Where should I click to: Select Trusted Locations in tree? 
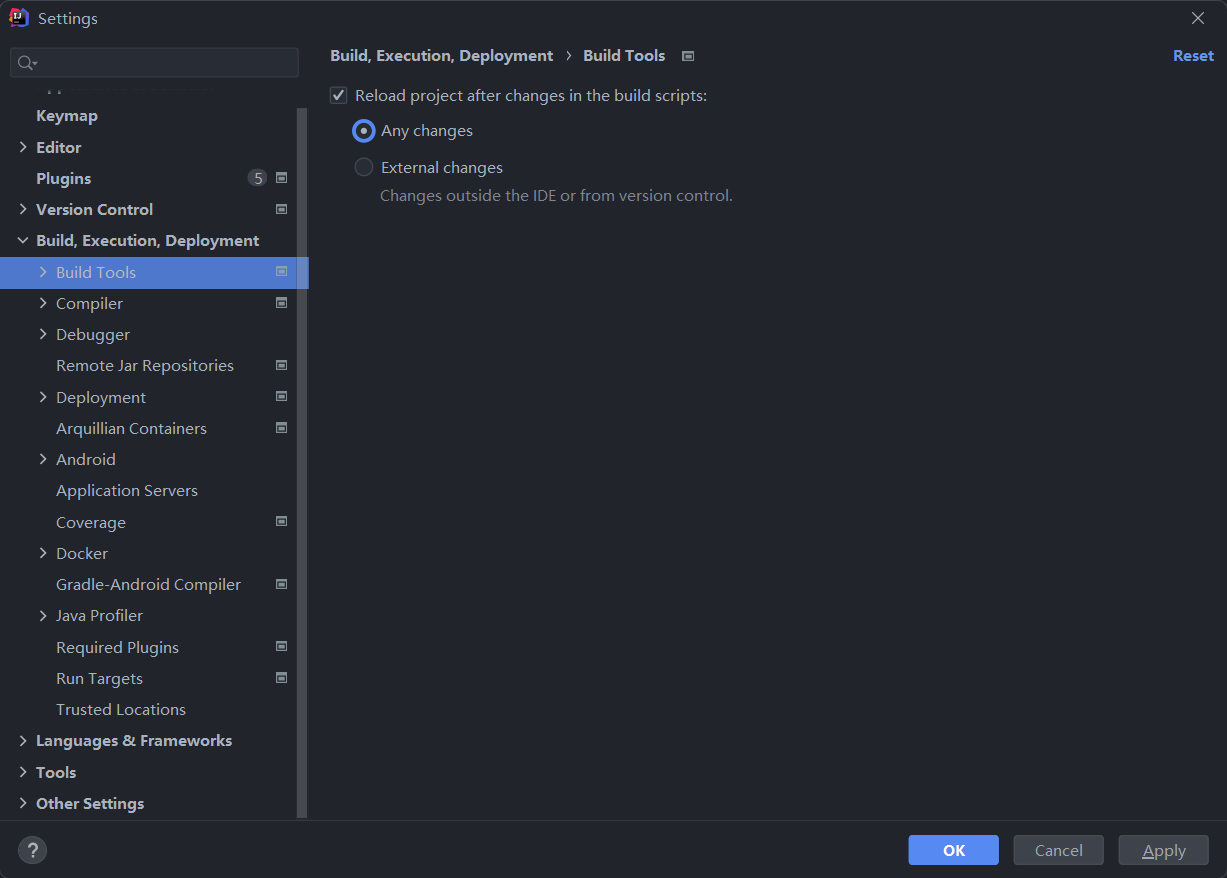[121, 709]
